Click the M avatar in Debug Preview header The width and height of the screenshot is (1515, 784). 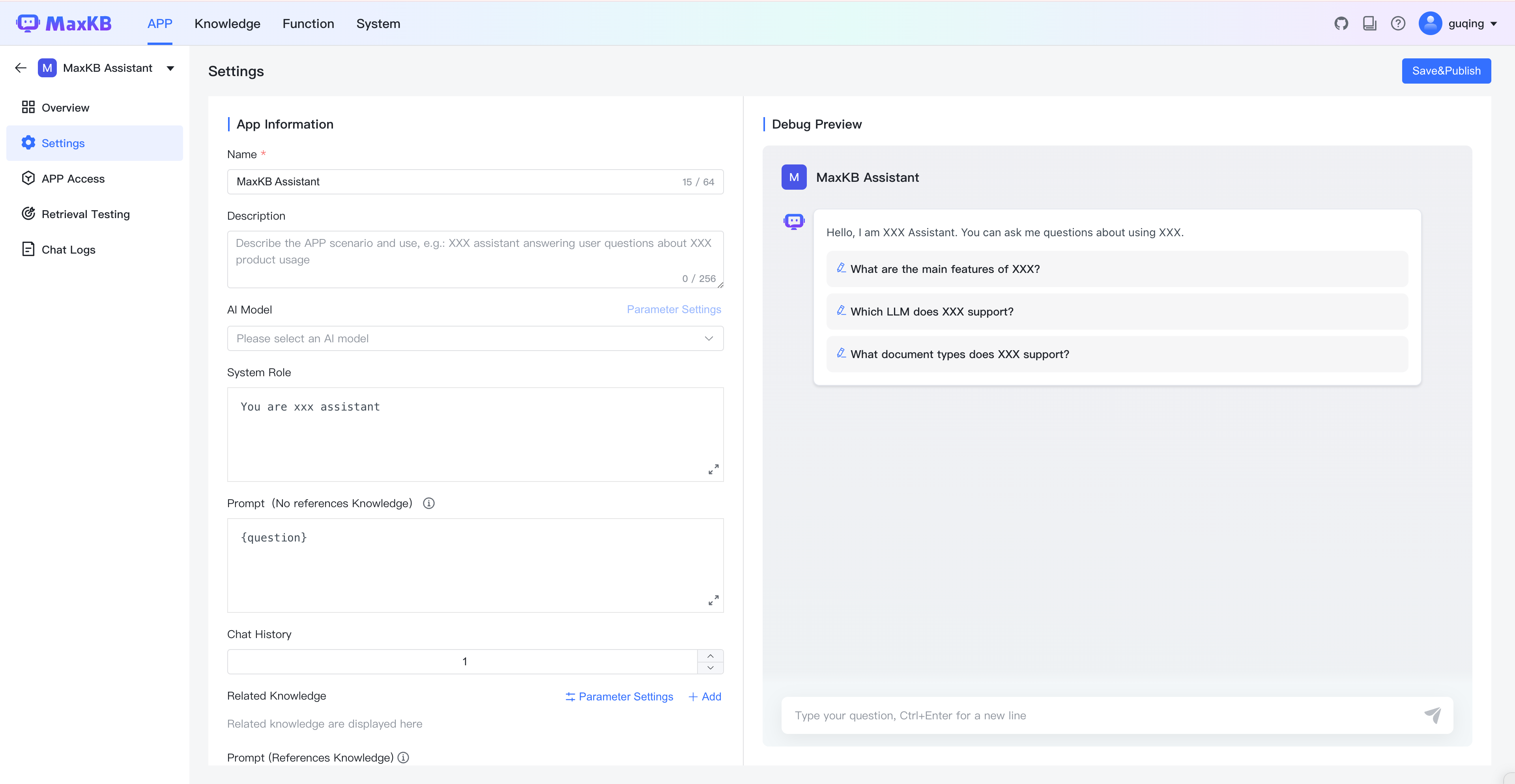[794, 177]
